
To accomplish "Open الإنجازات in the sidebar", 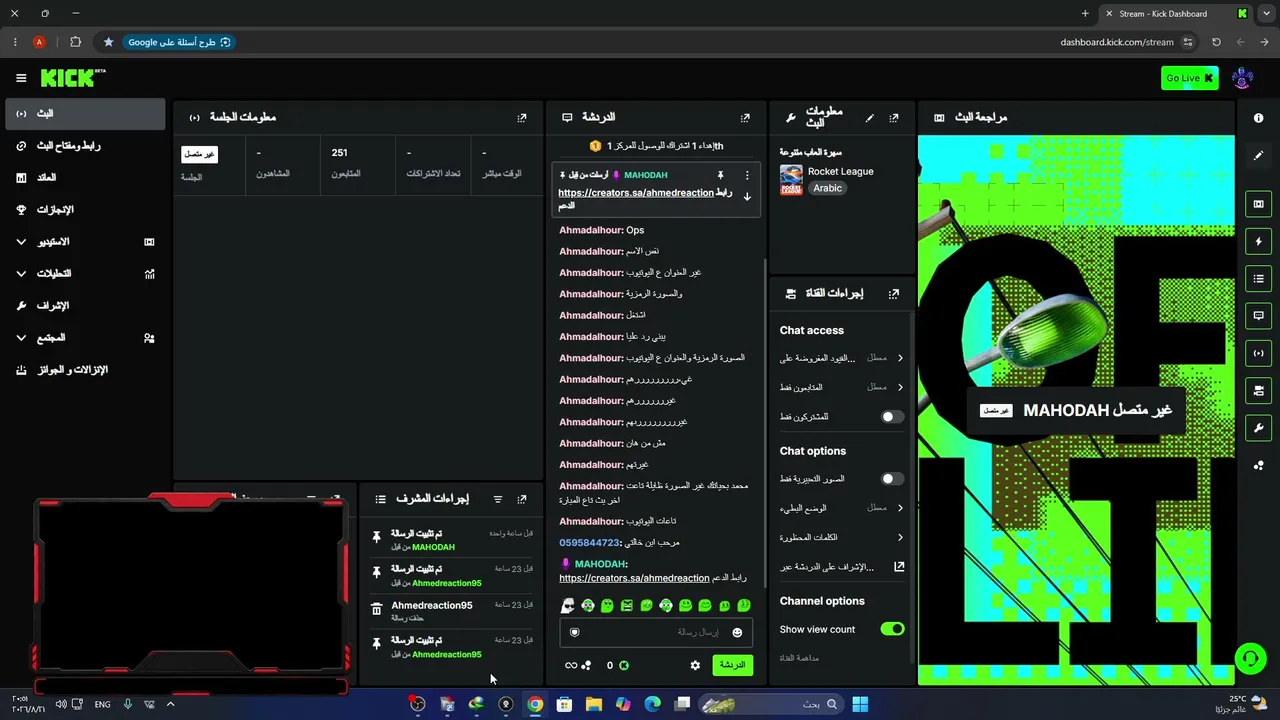I will [85, 210].
